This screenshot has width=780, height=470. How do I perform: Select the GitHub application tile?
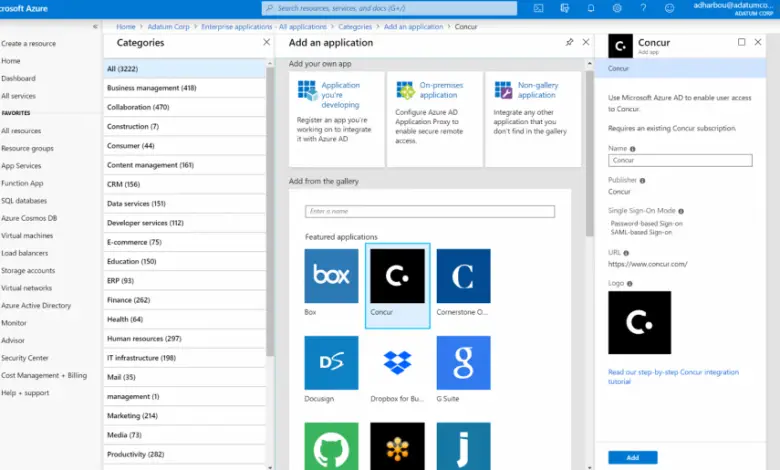[331, 446]
